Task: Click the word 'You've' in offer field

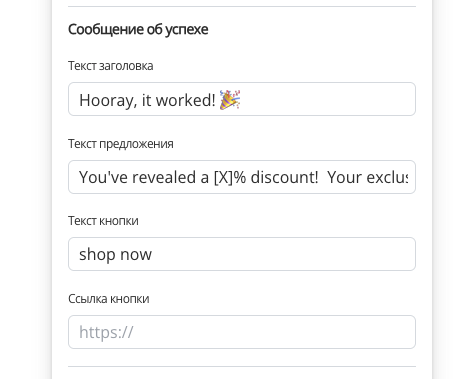Action: pyautogui.click(x=103, y=177)
